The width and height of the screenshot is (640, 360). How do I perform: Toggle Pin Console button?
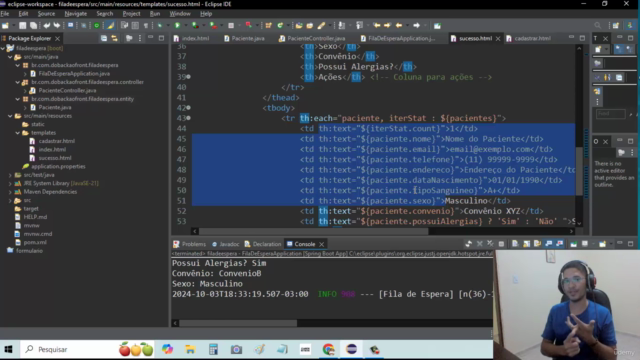tap(573, 244)
